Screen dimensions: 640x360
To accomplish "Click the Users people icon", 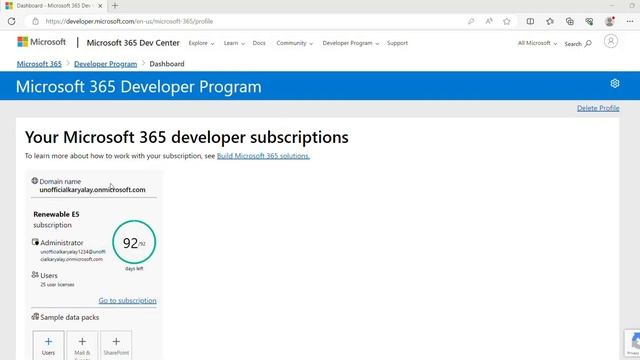I will pos(35,275).
